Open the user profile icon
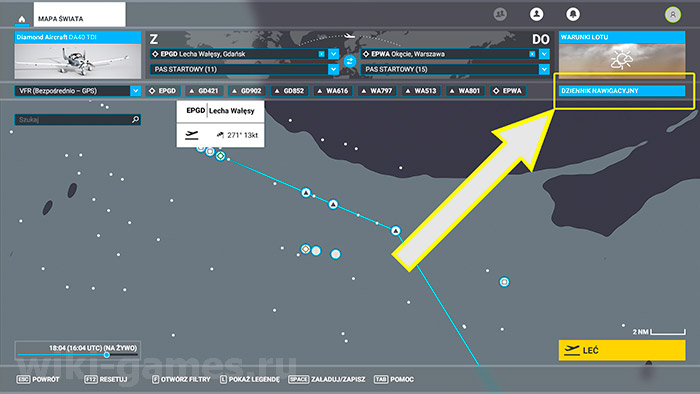Image resolution: width=700 pixels, height=394 pixels. (x=536, y=14)
